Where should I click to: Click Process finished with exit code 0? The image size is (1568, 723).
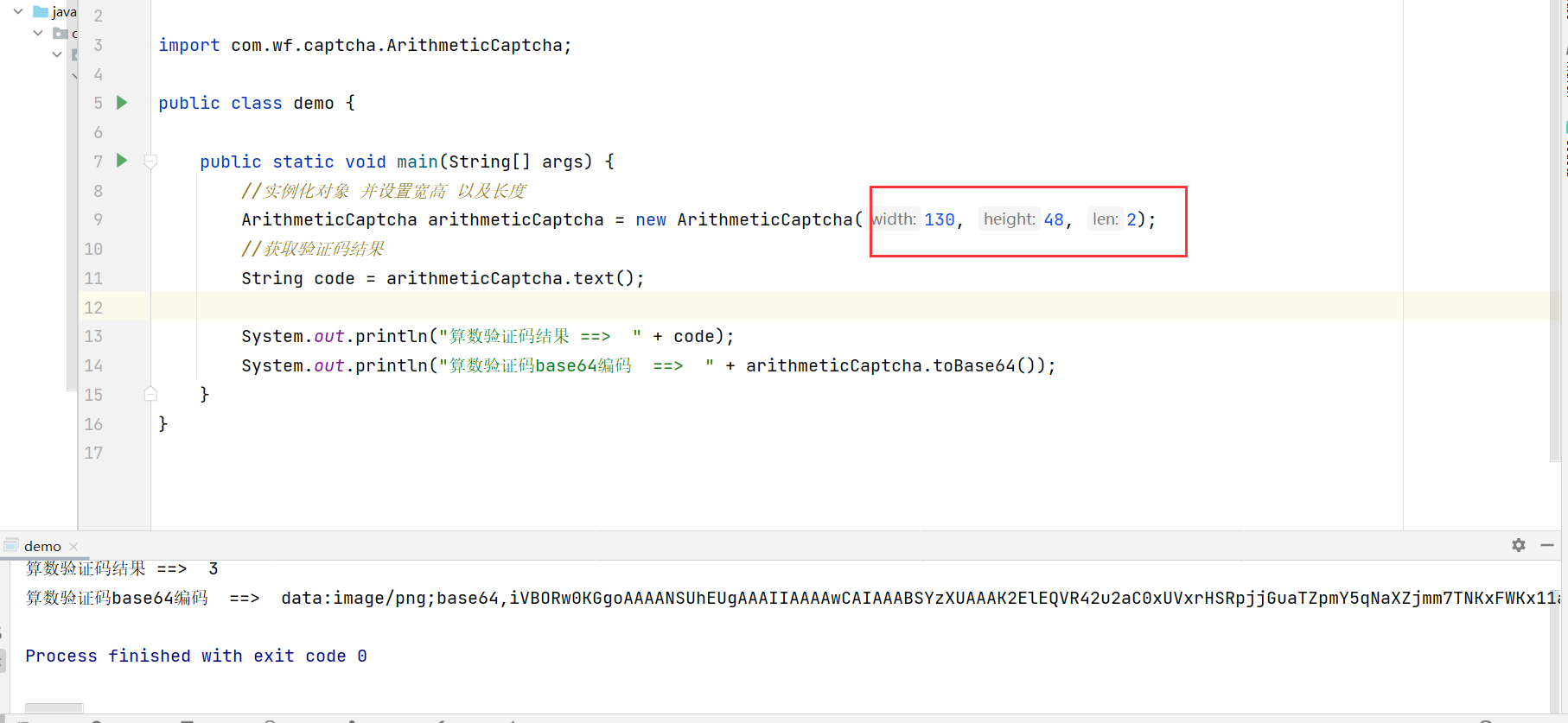click(196, 656)
